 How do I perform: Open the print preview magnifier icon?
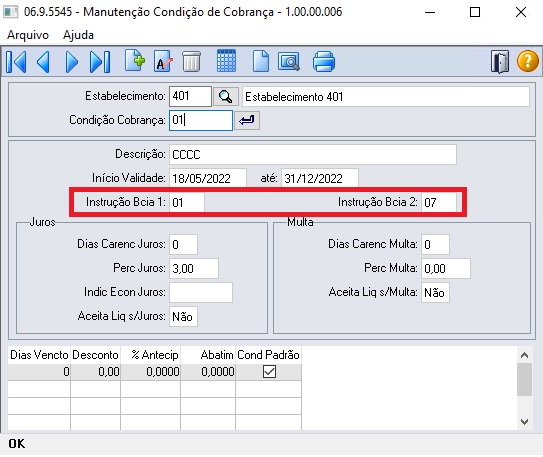click(x=288, y=61)
